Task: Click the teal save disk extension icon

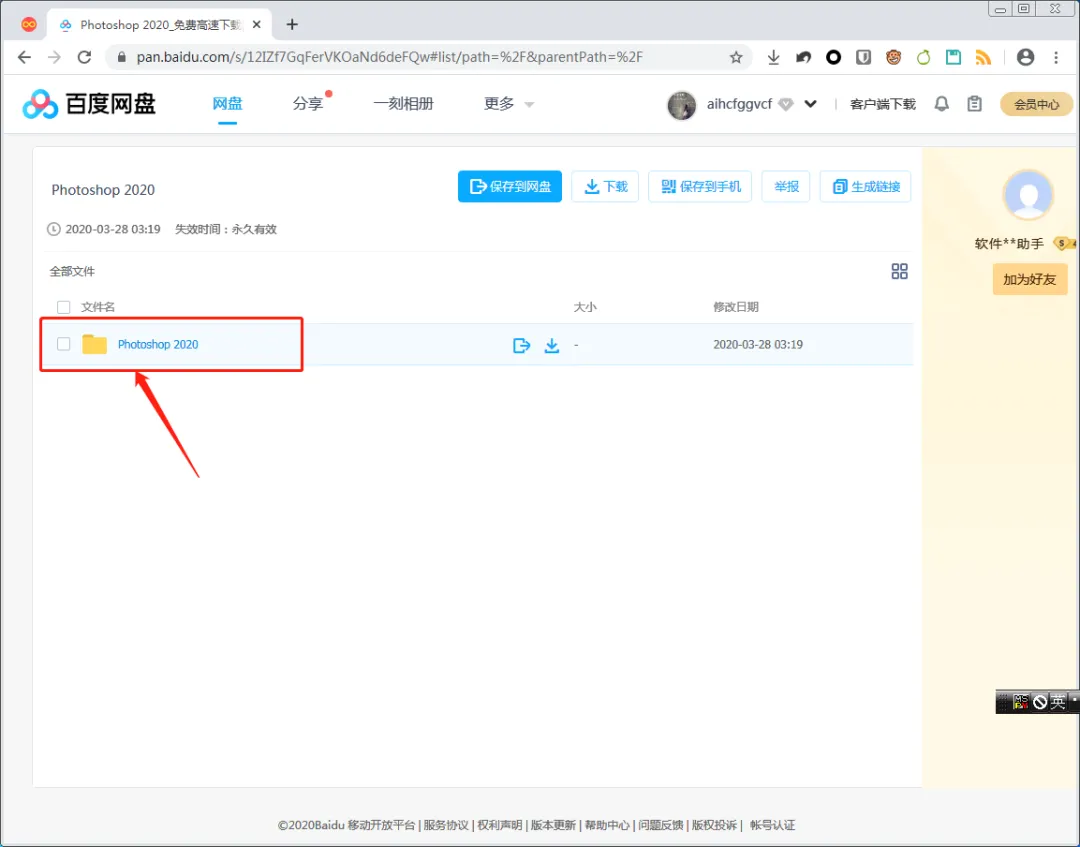Action: click(x=953, y=57)
